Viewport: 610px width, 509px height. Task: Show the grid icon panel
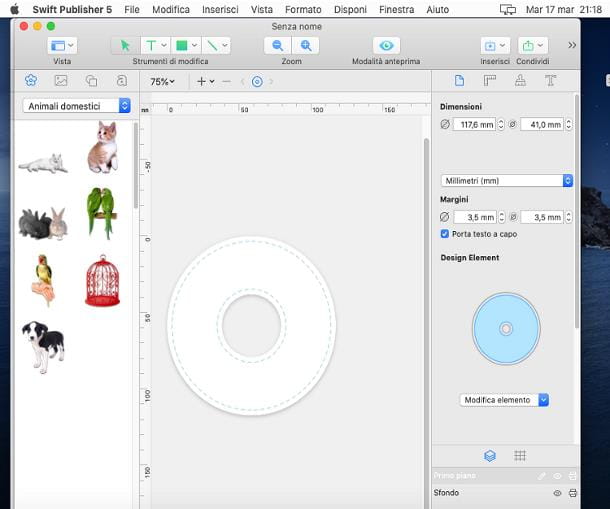[x=520, y=455]
